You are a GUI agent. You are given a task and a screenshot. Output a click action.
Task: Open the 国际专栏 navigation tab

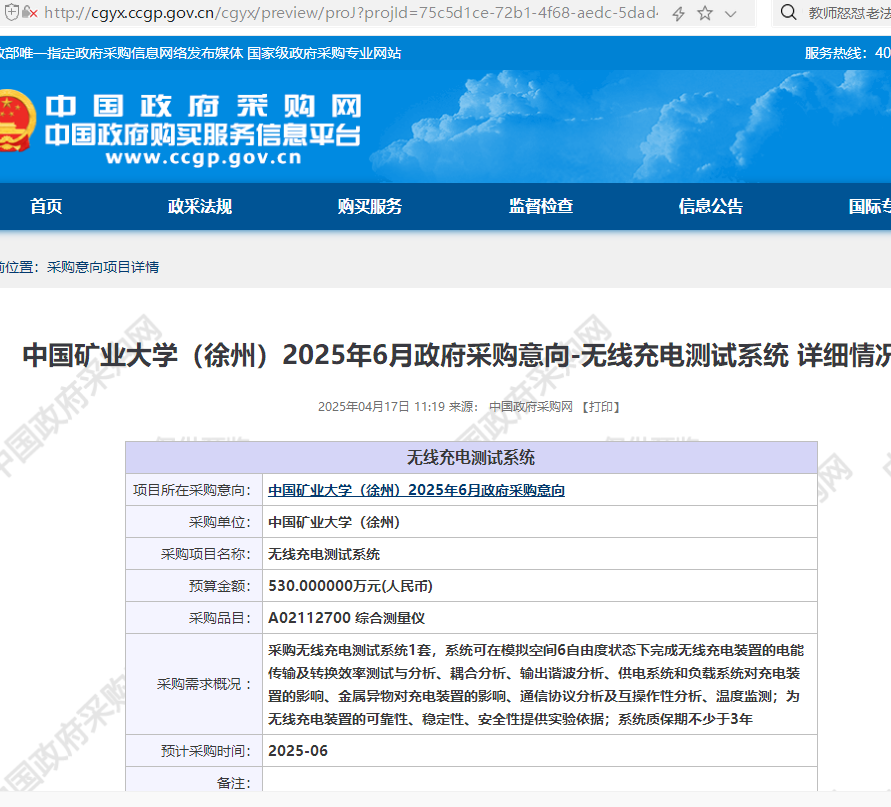[x=869, y=206]
